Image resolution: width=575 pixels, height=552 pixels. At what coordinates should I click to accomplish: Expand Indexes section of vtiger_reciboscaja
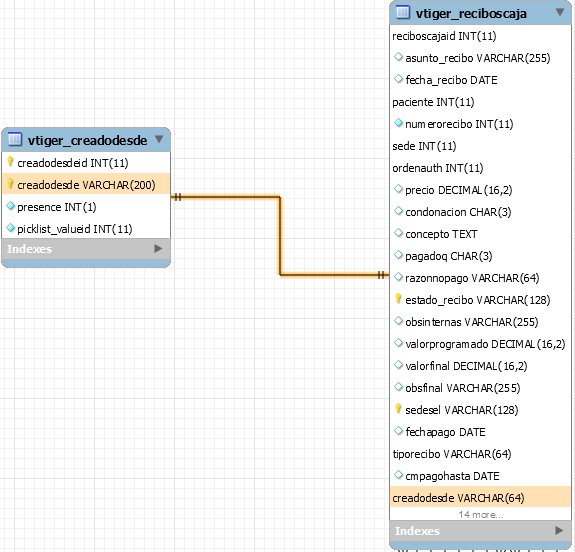coord(559,530)
